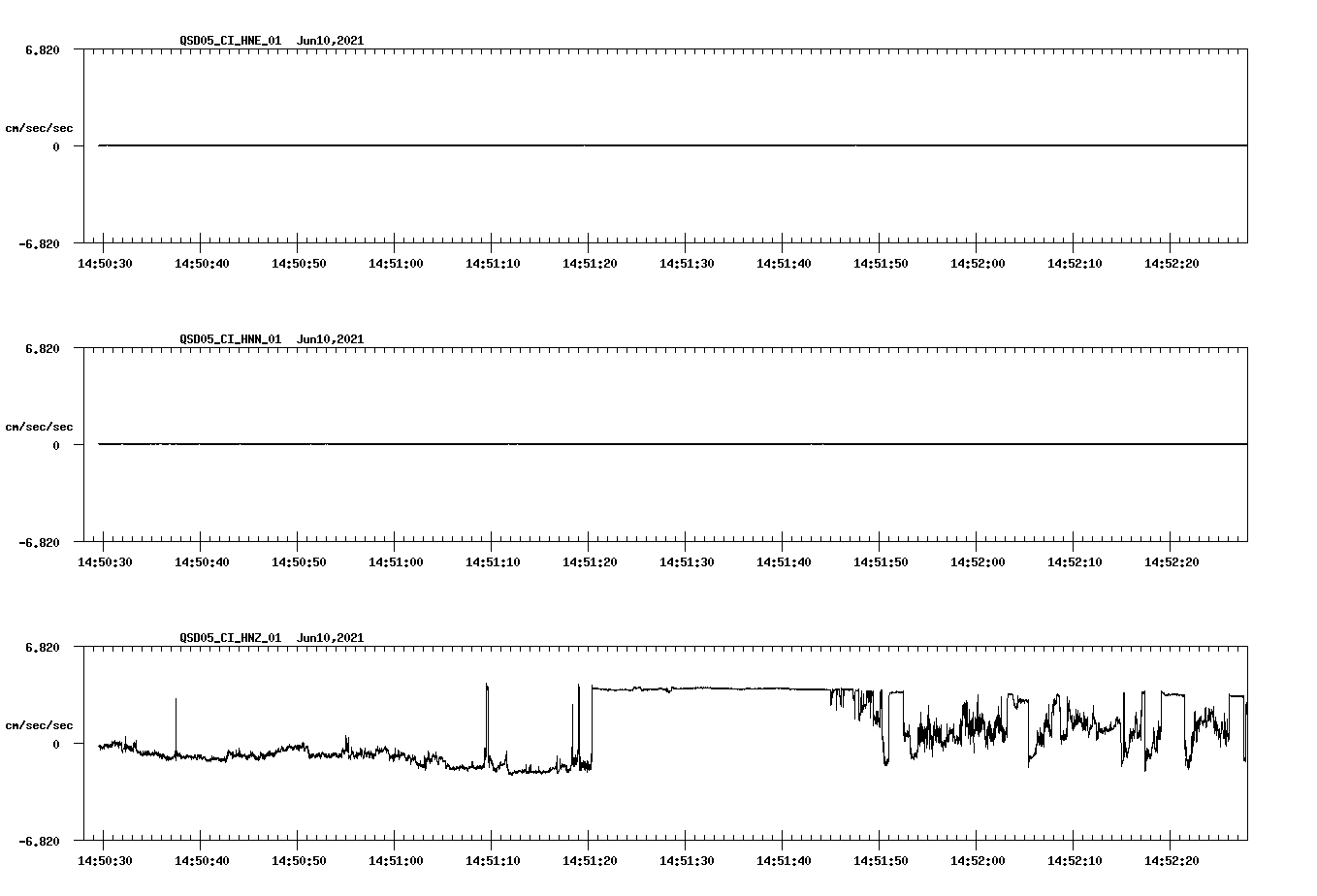Click the flat HNE trace line
Screen dimensions: 1317x896
[673, 145]
